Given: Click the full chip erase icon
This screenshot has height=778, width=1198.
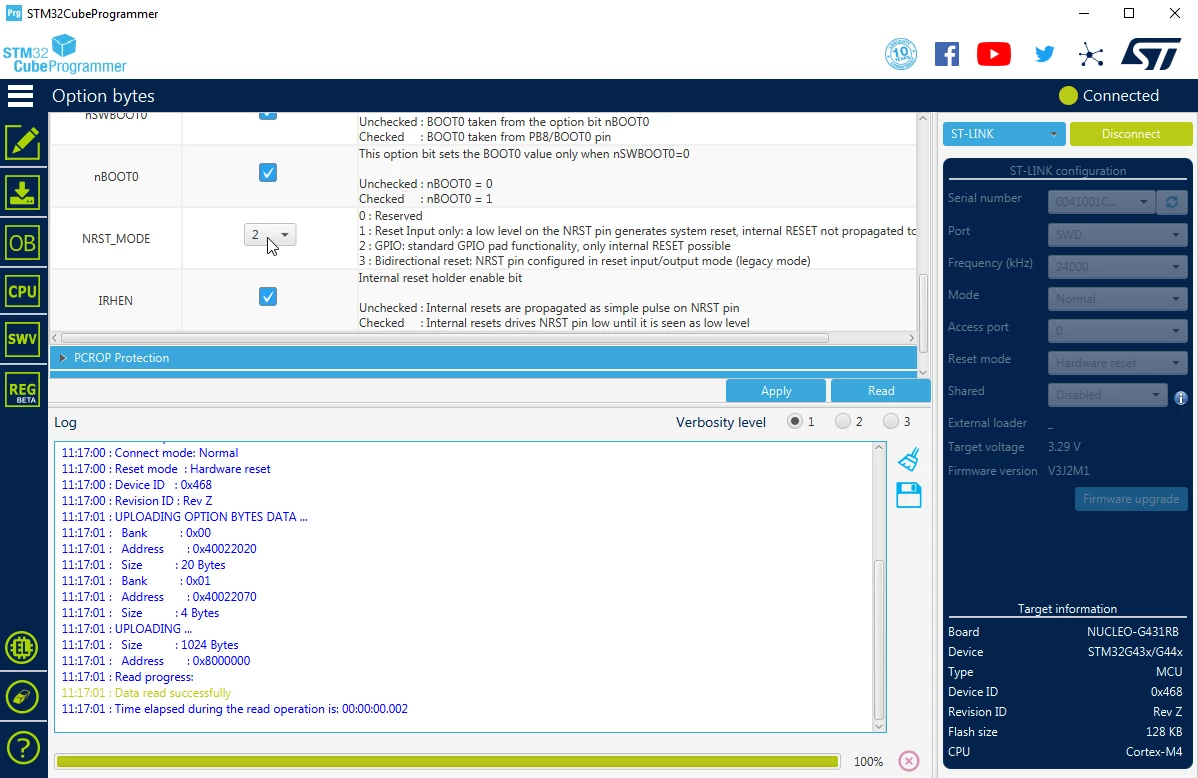Looking at the screenshot, I should pyautogui.click(x=22, y=697).
